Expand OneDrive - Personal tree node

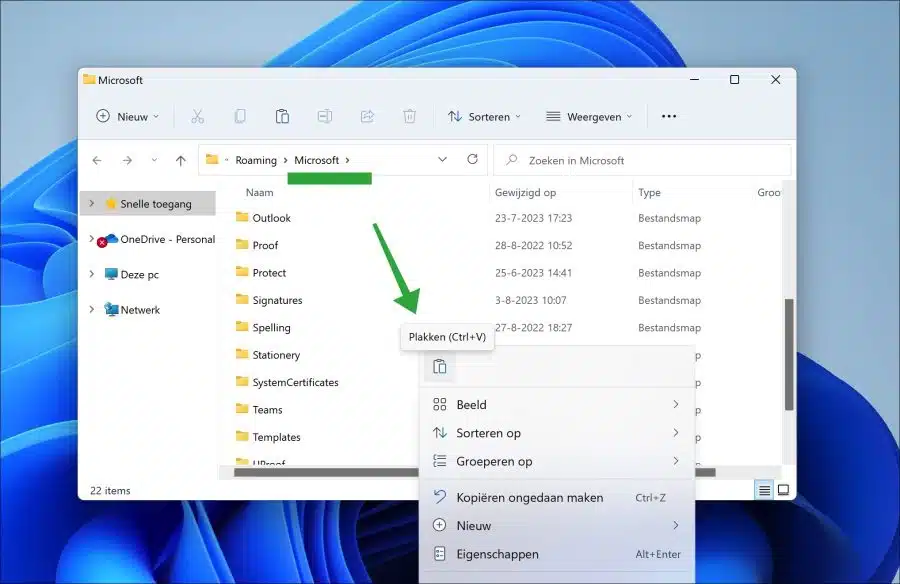[x=92, y=238]
